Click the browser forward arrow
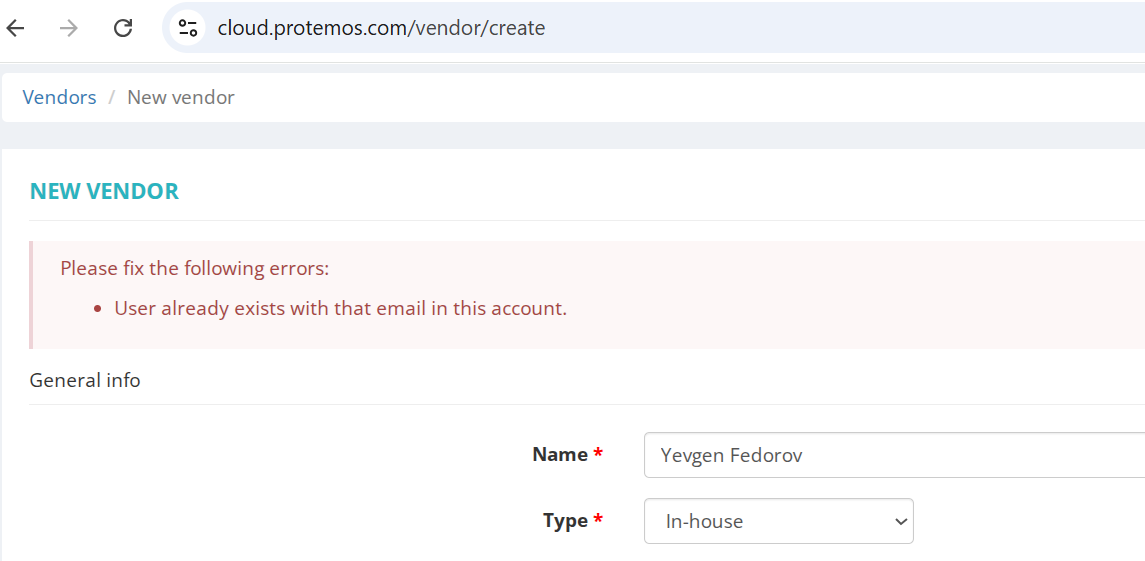Screen dimensions: 1145x561 tap(69, 28)
